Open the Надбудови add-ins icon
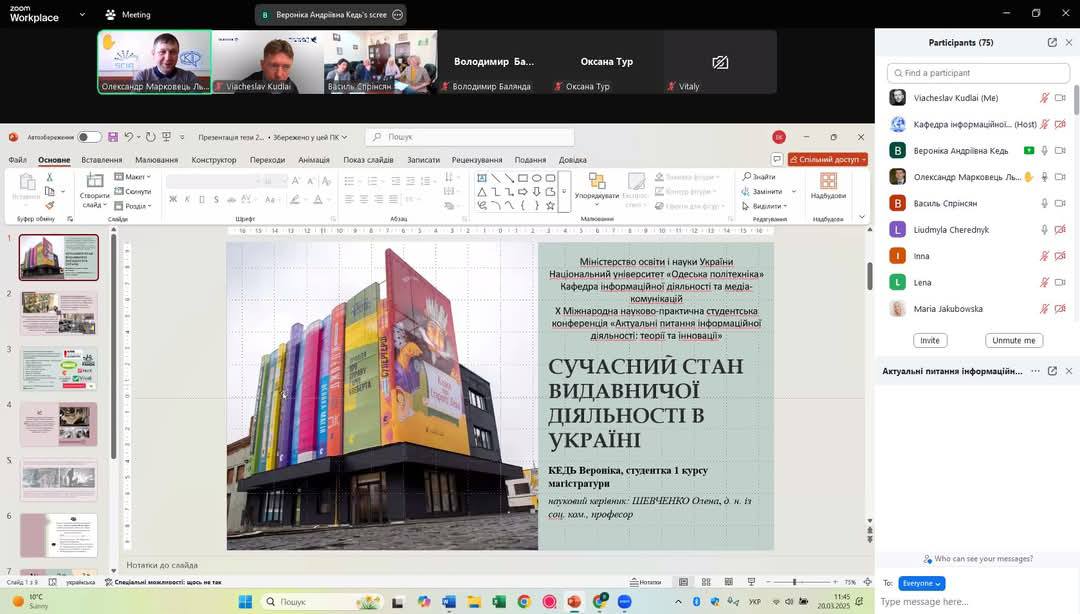 (x=828, y=182)
